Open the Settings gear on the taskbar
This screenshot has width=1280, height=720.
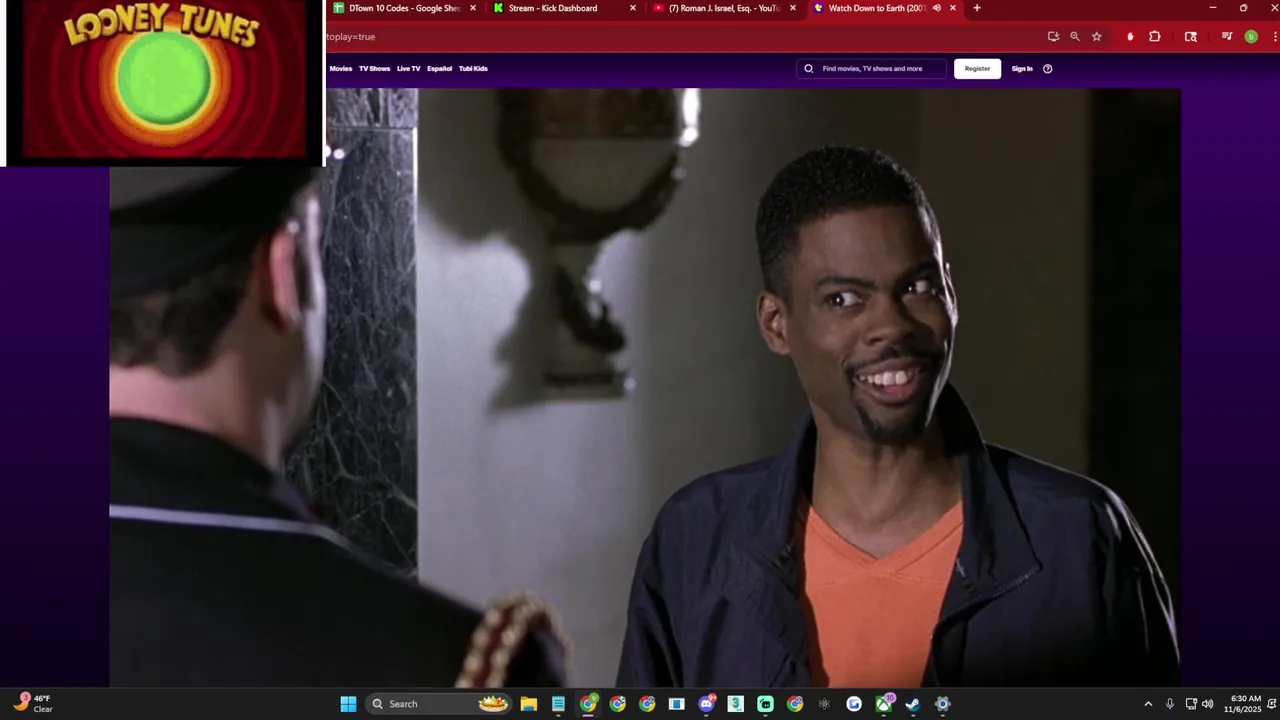(x=942, y=704)
